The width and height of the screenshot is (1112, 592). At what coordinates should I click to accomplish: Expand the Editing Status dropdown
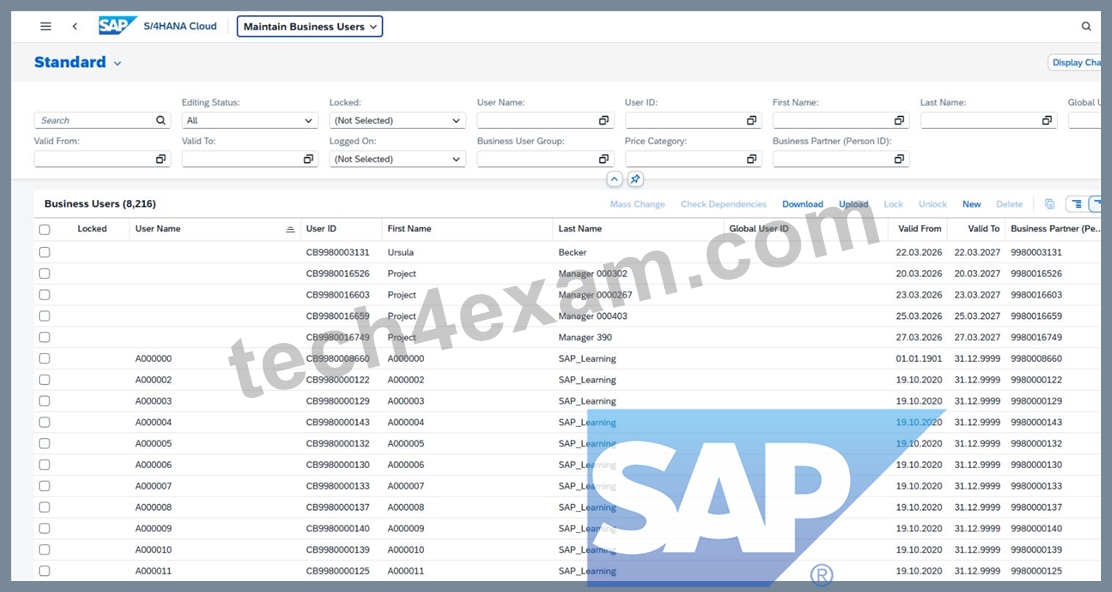tap(250, 121)
